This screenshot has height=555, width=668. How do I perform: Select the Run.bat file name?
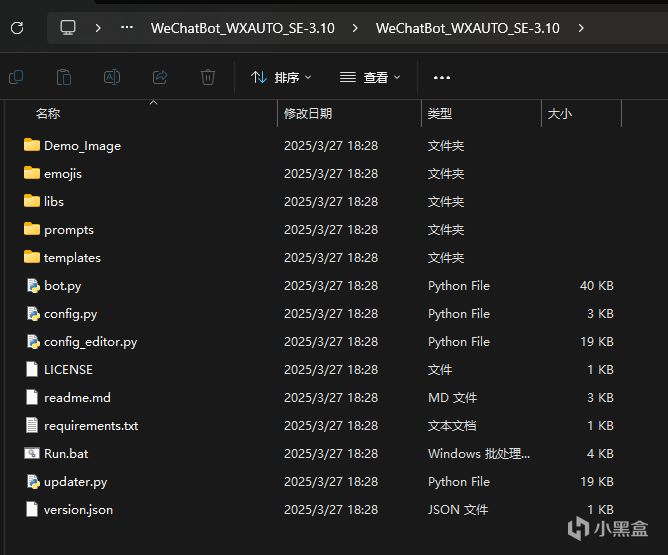pyautogui.click(x=66, y=454)
